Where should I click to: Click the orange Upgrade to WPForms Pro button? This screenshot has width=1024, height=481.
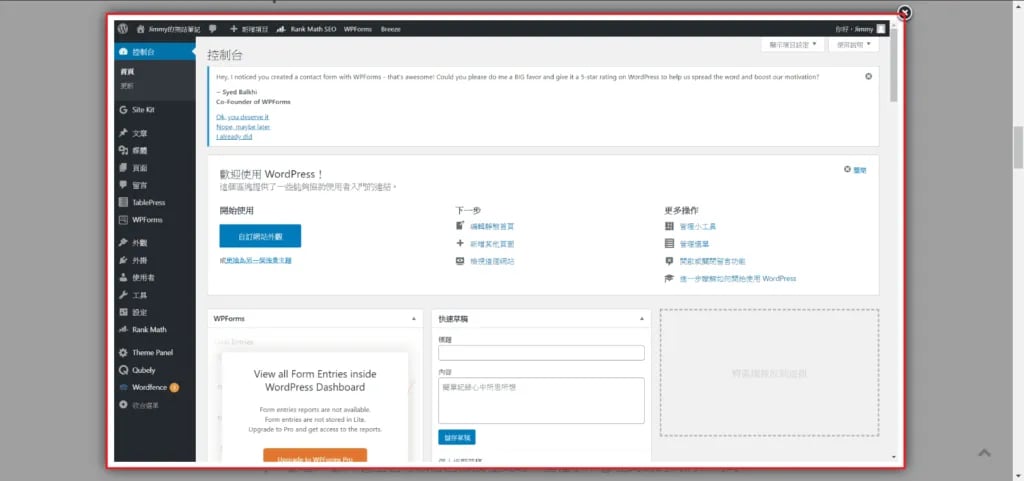315,456
